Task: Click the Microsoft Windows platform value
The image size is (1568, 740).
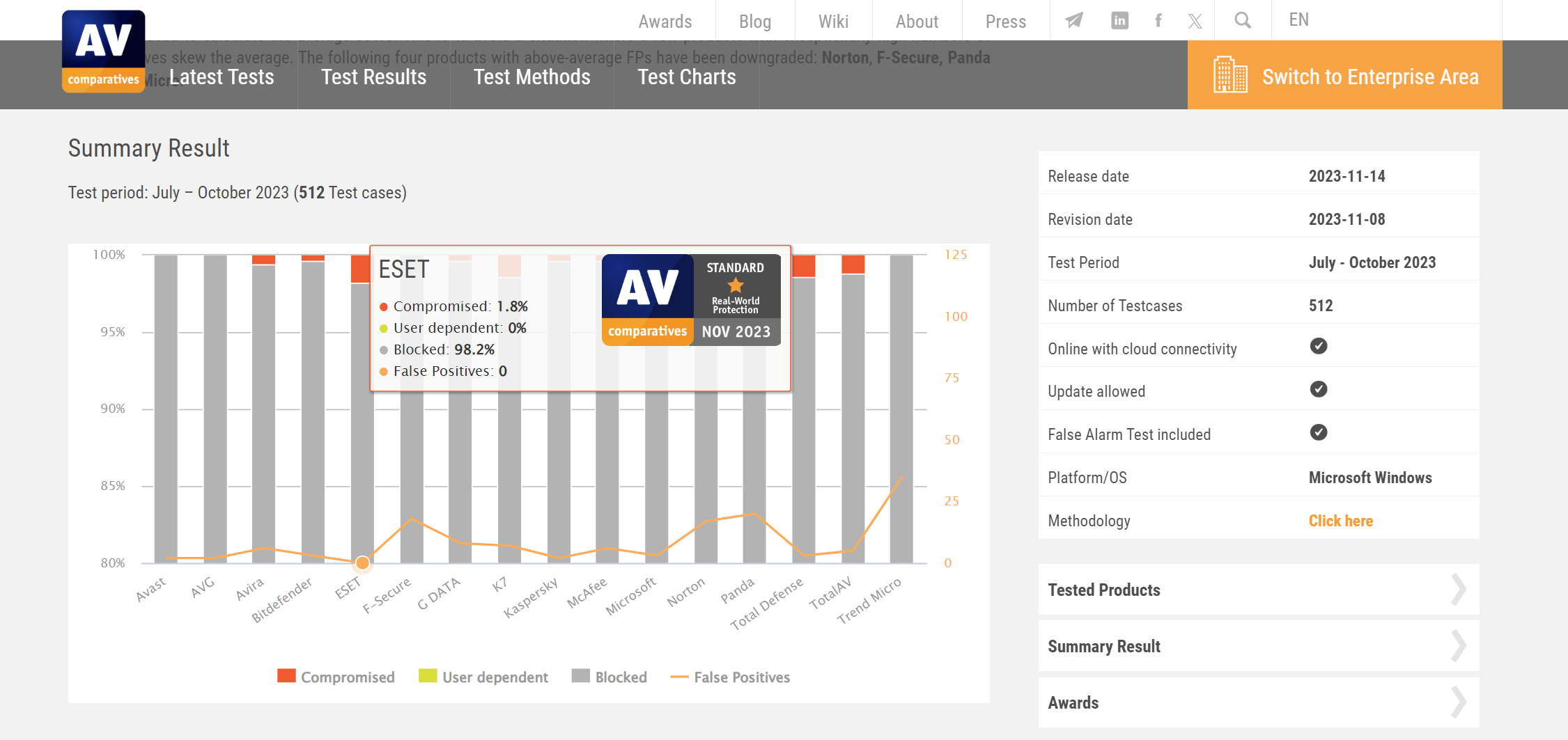Action: (x=1370, y=478)
